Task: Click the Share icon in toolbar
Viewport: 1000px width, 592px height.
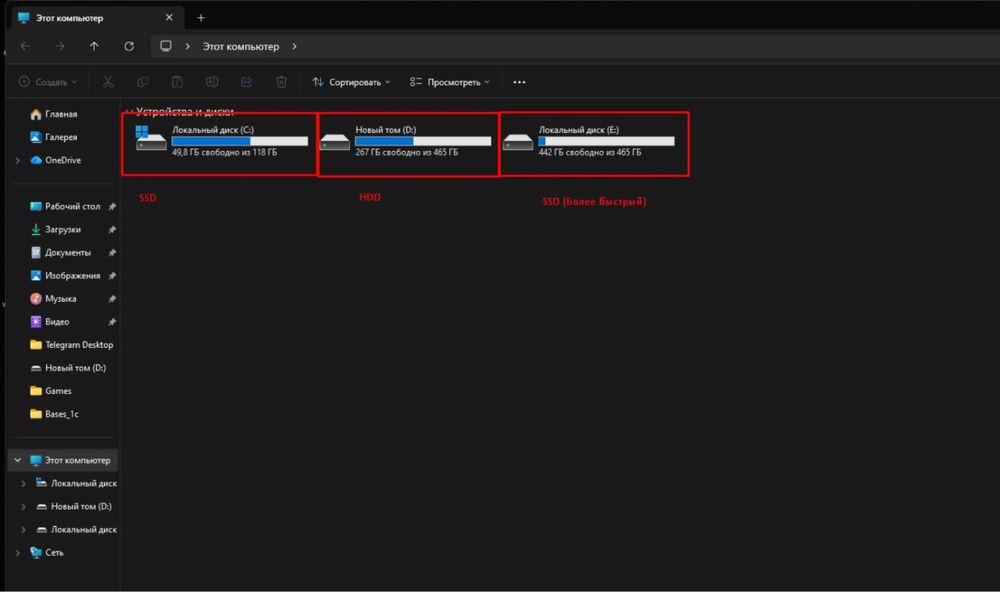Action: click(x=246, y=82)
